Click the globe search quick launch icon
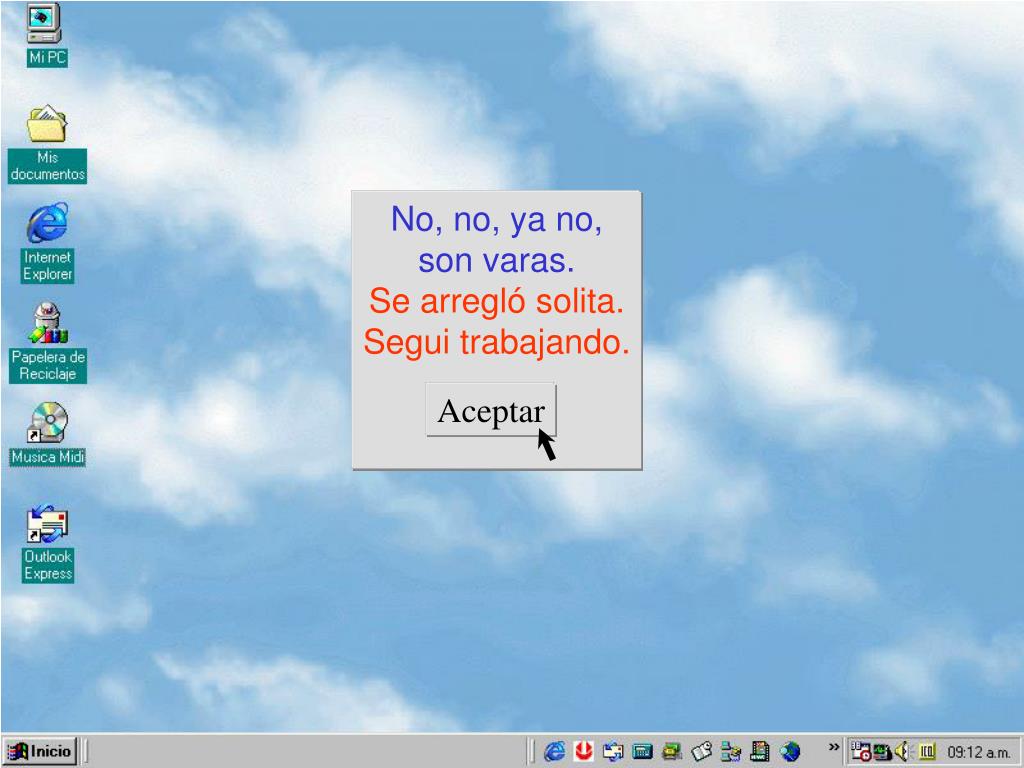The image size is (1024, 768). (x=790, y=752)
